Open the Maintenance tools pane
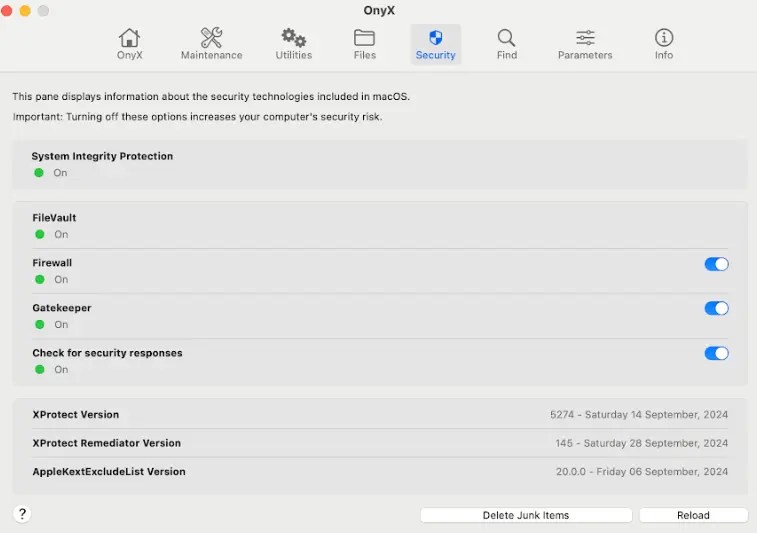 [x=211, y=44]
